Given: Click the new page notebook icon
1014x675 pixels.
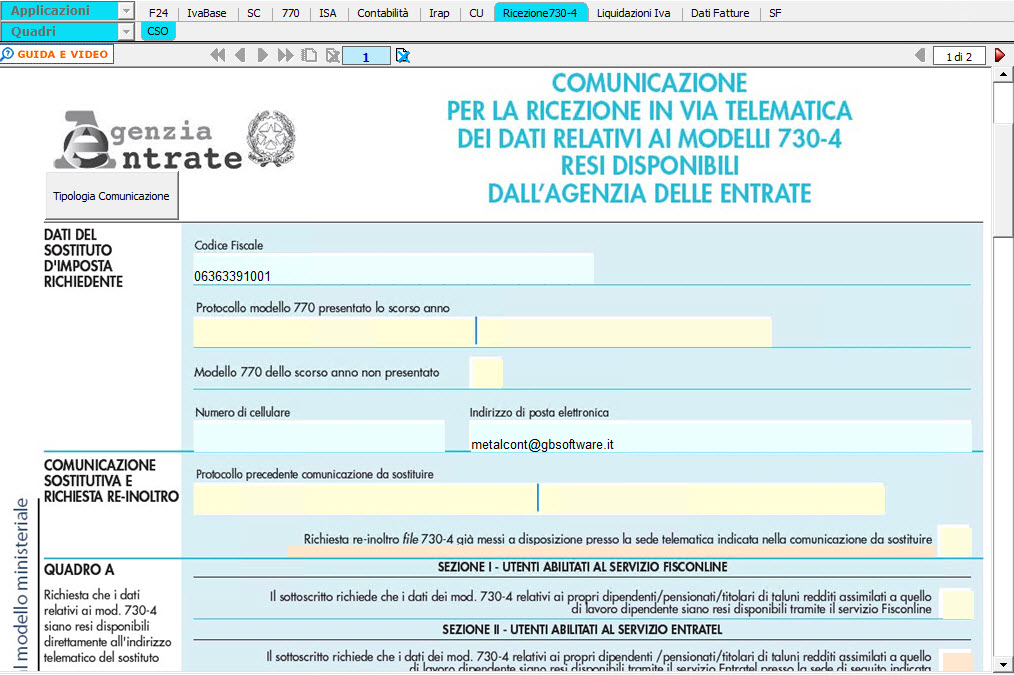Looking at the screenshot, I should (309, 56).
